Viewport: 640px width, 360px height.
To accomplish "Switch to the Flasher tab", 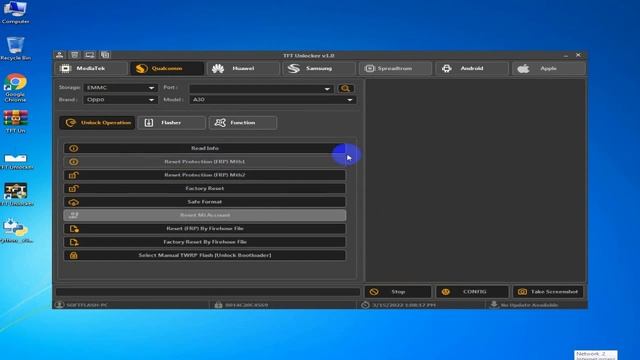I will tap(171, 123).
